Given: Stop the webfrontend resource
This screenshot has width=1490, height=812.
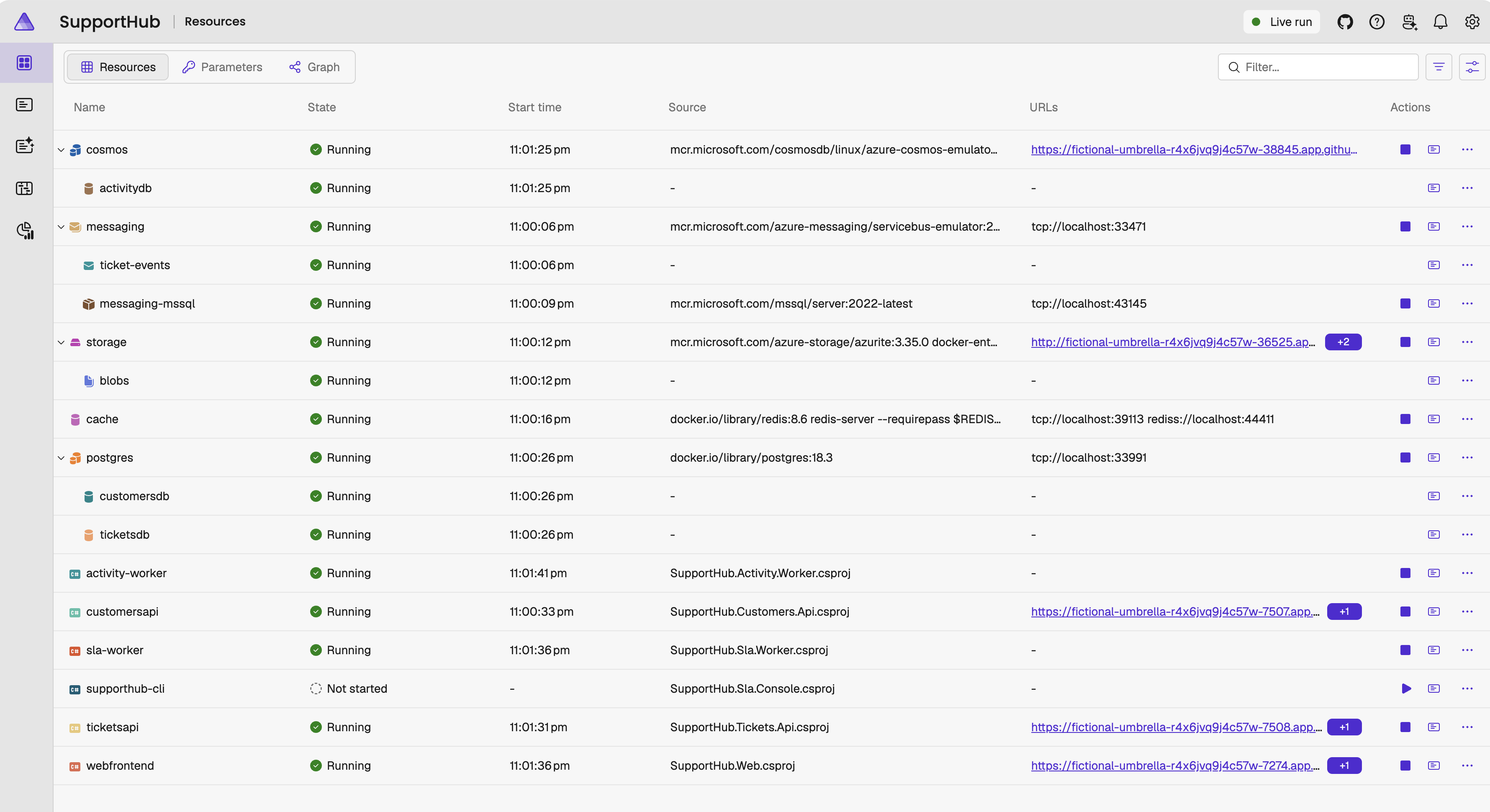Looking at the screenshot, I should (1405, 765).
